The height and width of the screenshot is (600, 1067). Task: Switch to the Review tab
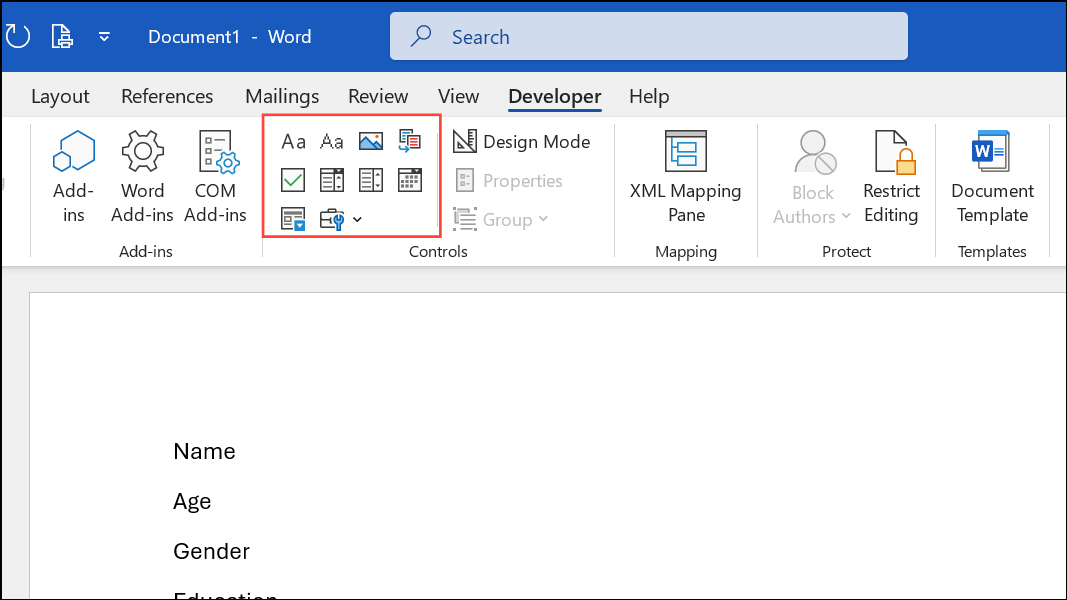[377, 96]
